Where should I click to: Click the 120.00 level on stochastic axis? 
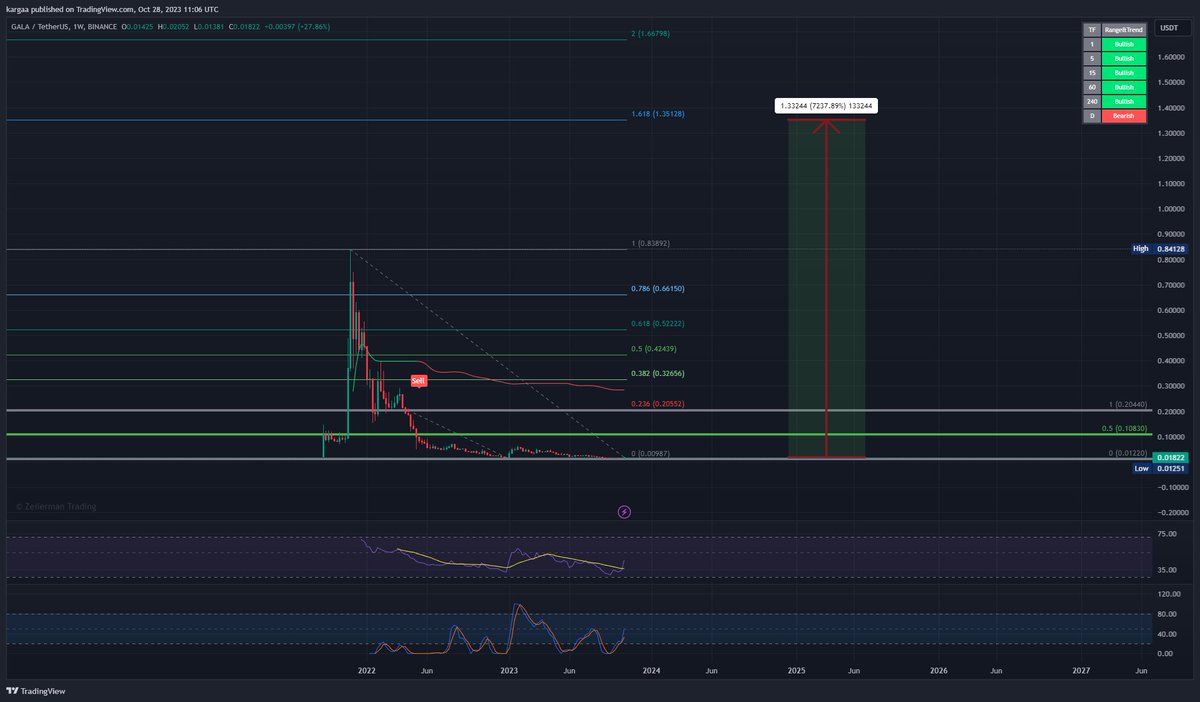pos(1169,593)
